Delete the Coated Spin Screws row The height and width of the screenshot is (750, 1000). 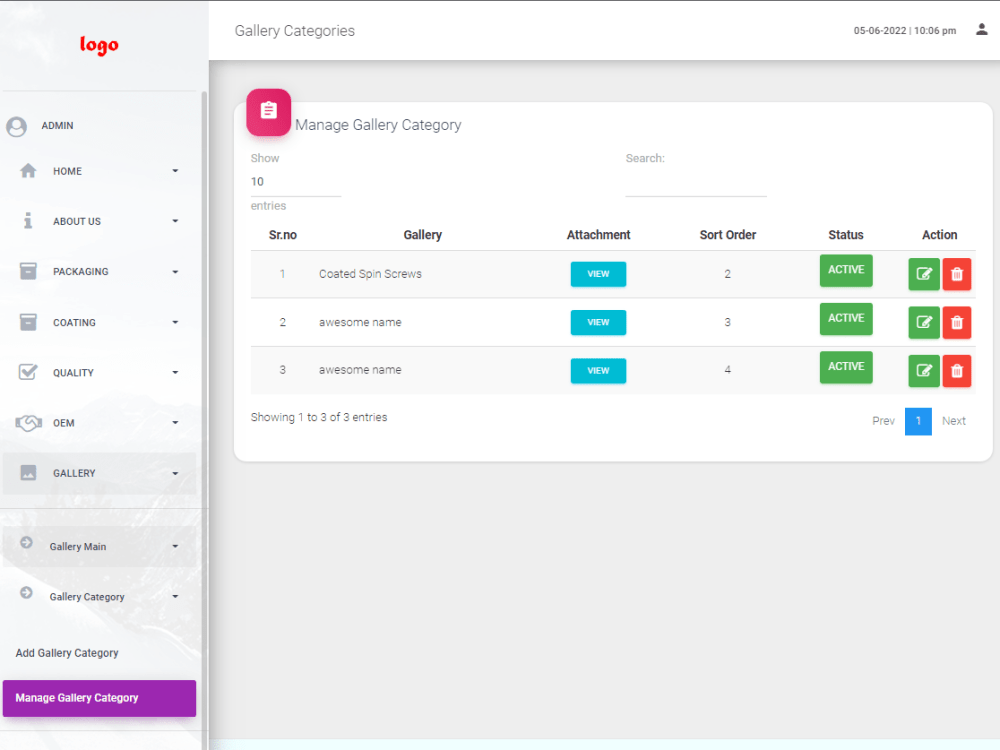957,274
